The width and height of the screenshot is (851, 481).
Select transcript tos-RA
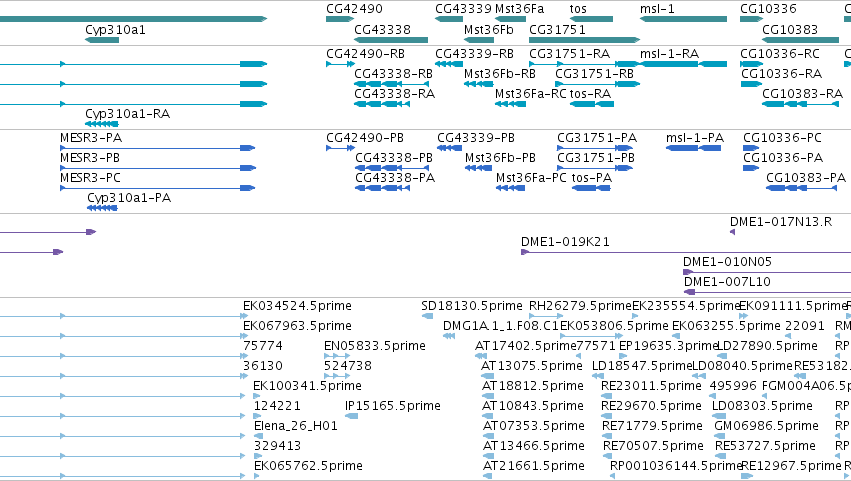[590, 94]
